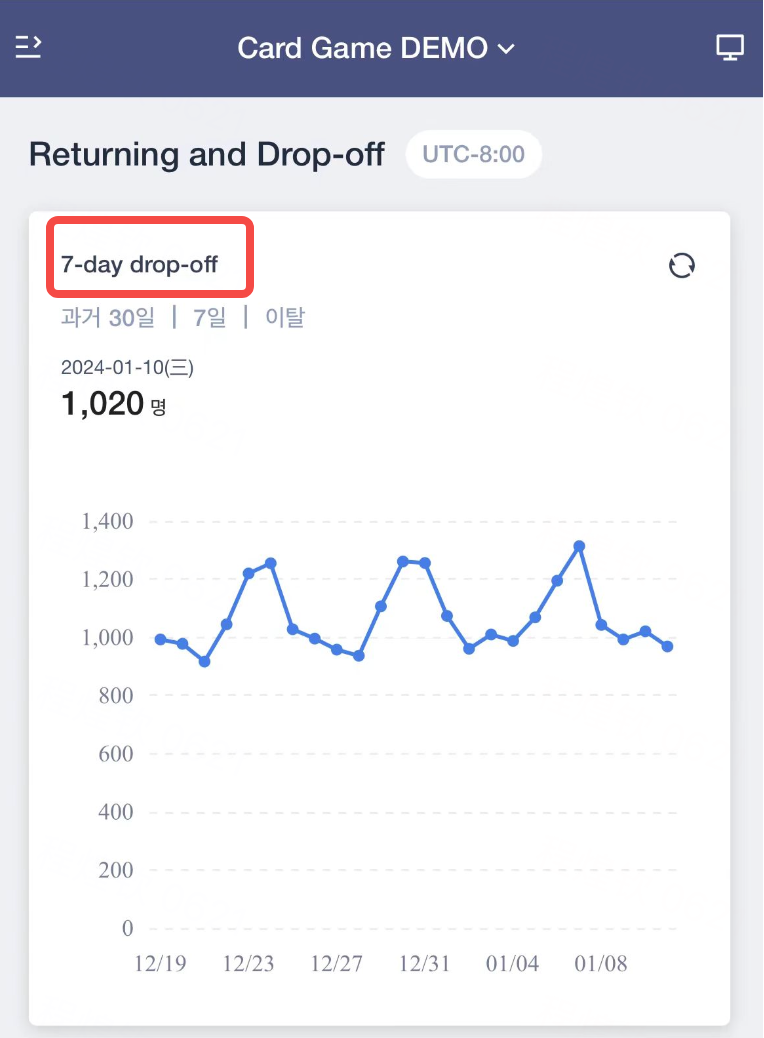Click the 1,020 명 value display
The image size is (764, 1038).
[114, 404]
